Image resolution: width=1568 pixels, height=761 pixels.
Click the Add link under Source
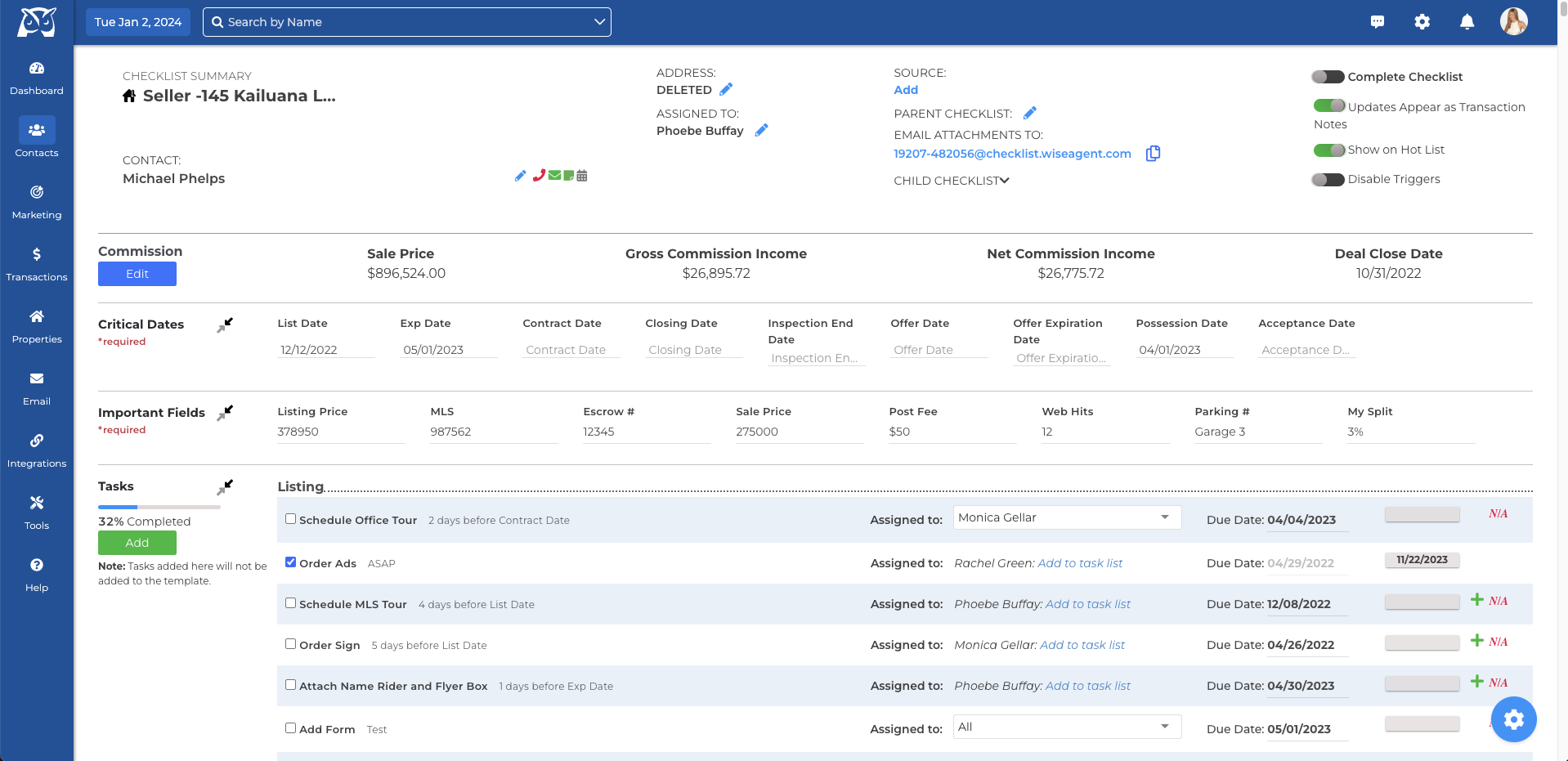(x=905, y=90)
